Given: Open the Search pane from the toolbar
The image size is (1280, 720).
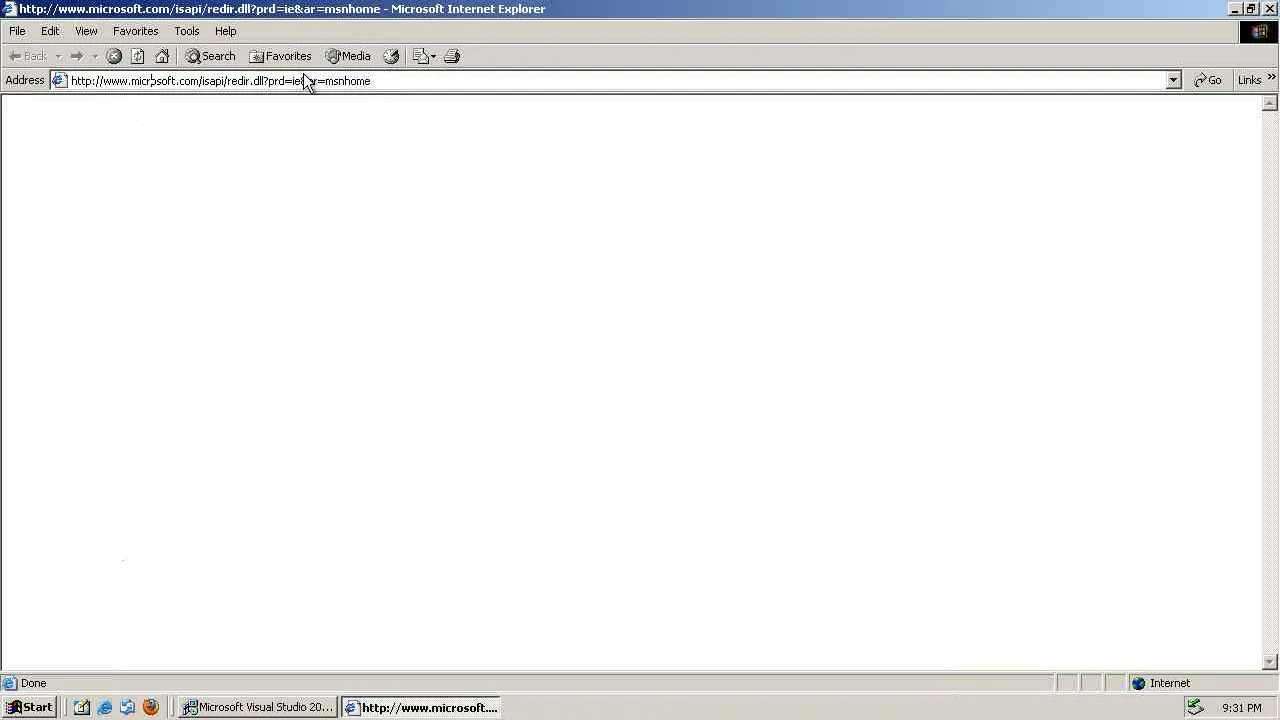Looking at the screenshot, I should (x=210, y=56).
